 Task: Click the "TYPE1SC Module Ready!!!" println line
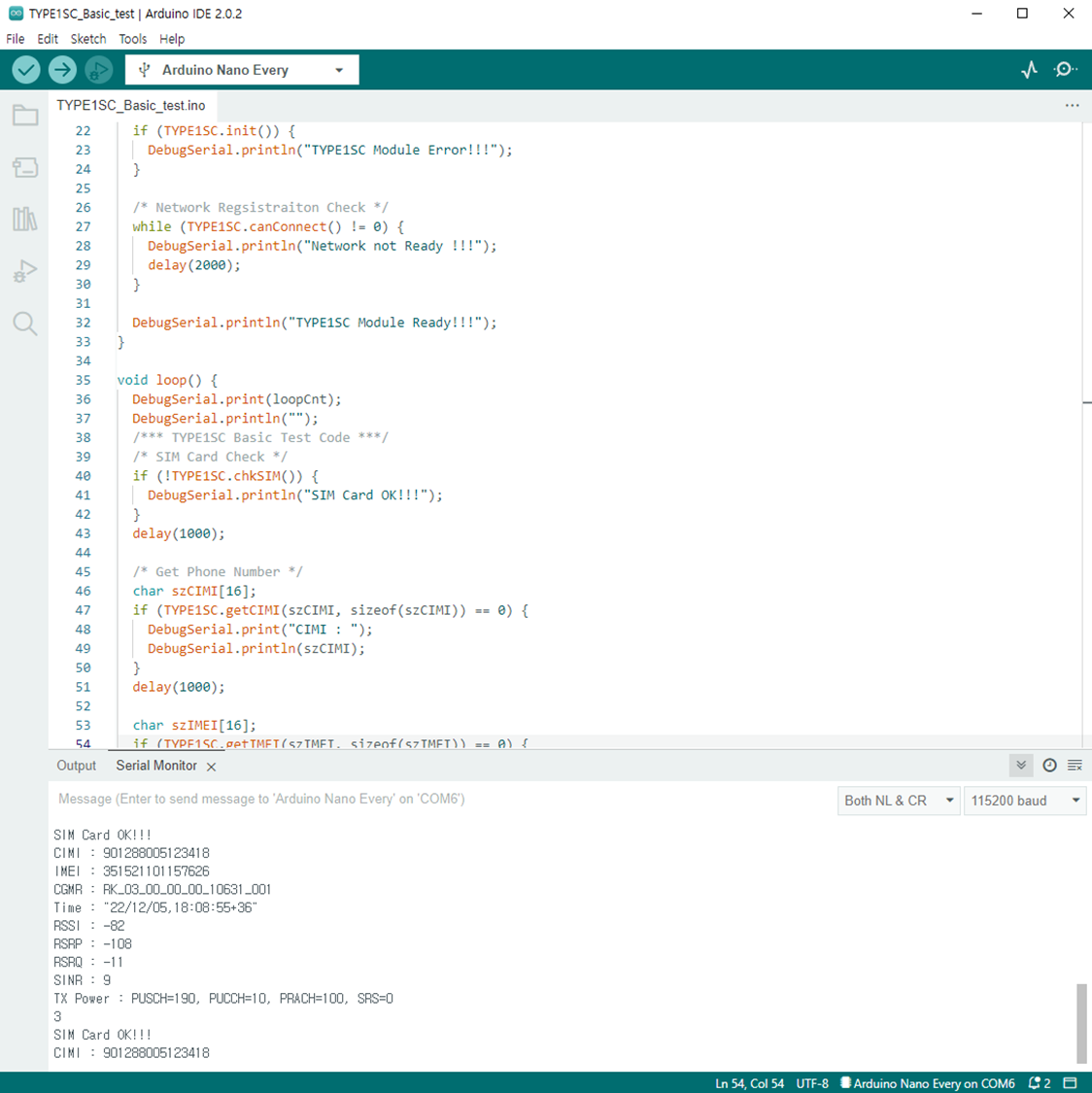click(x=314, y=323)
